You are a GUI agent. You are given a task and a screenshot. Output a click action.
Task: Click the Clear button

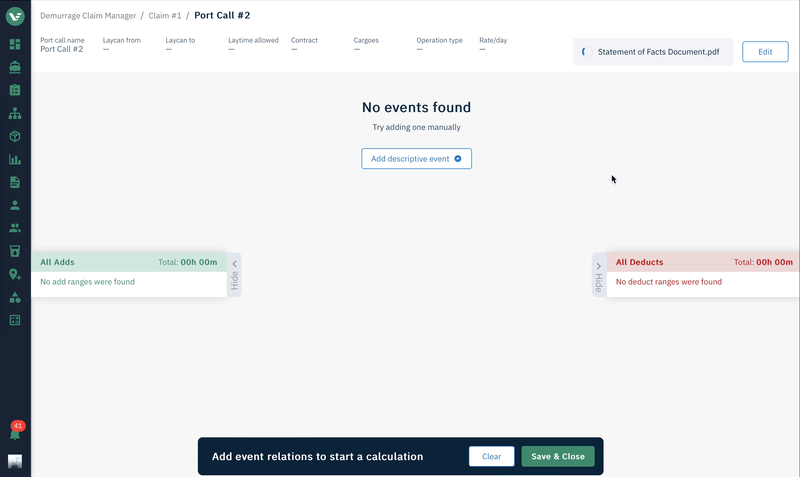pos(491,456)
